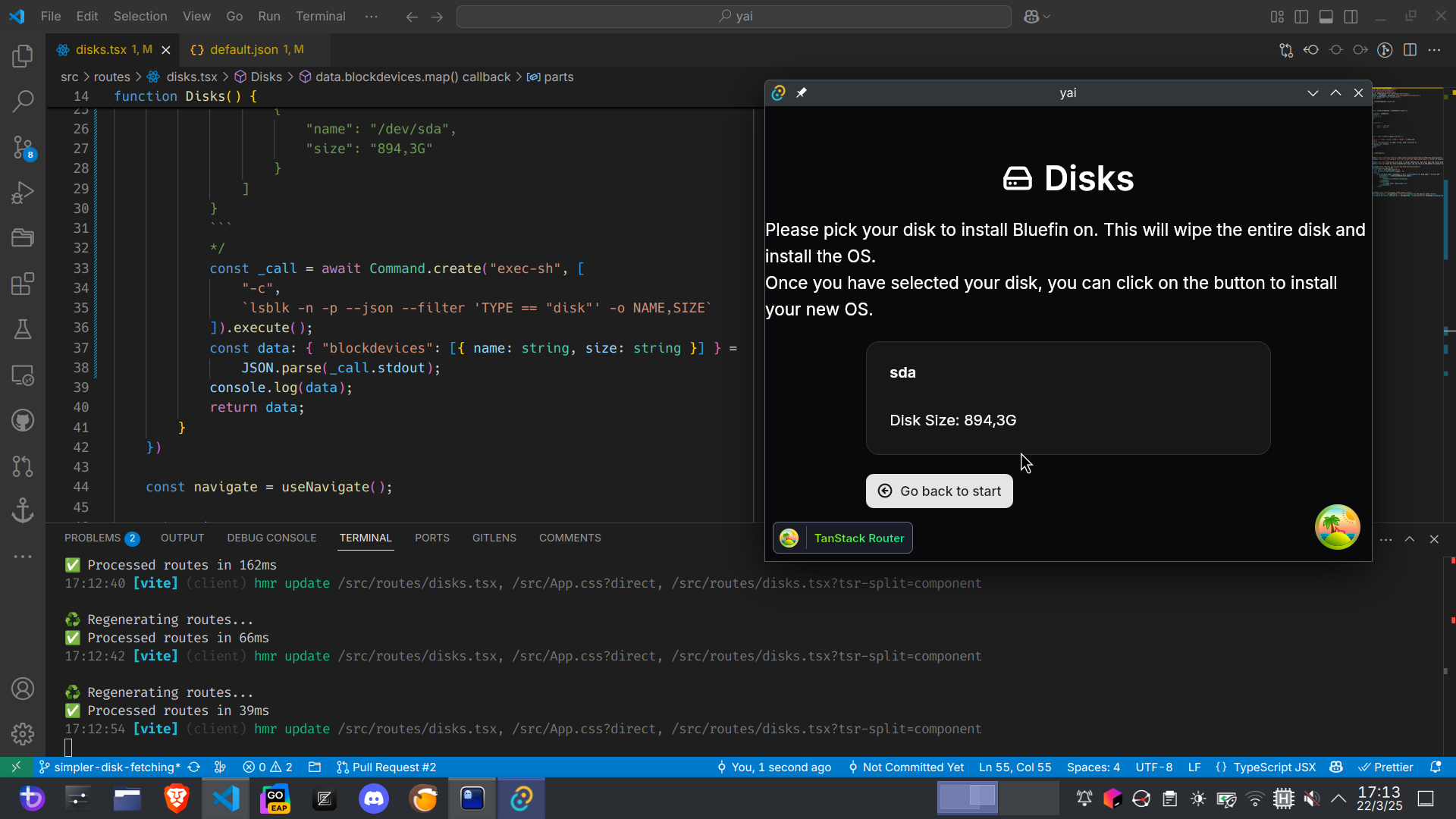
Task: Open the Manage gear icon
Action: pyautogui.click(x=23, y=733)
